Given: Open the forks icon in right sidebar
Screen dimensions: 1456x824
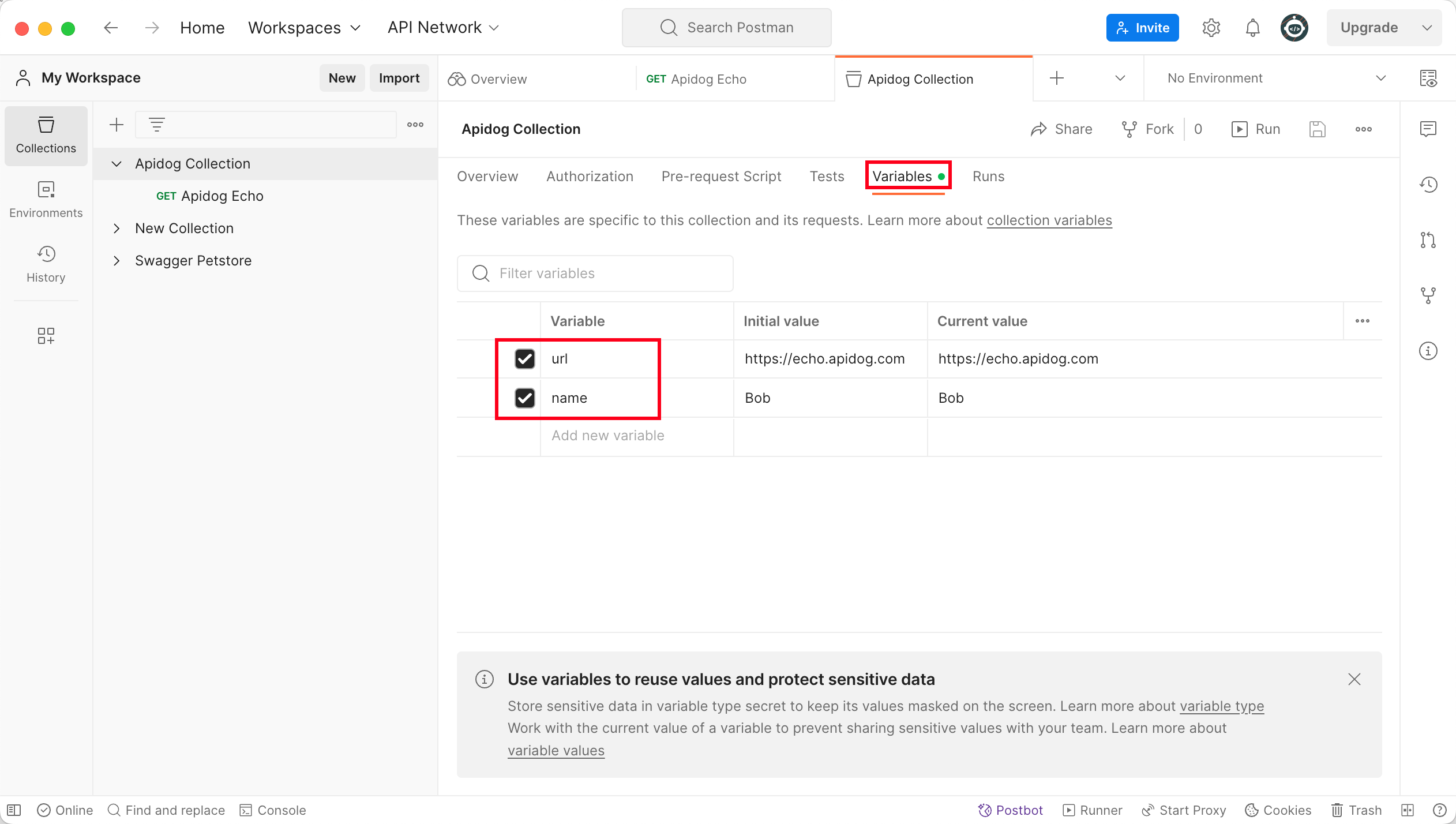Looking at the screenshot, I should click(1428, 295).
